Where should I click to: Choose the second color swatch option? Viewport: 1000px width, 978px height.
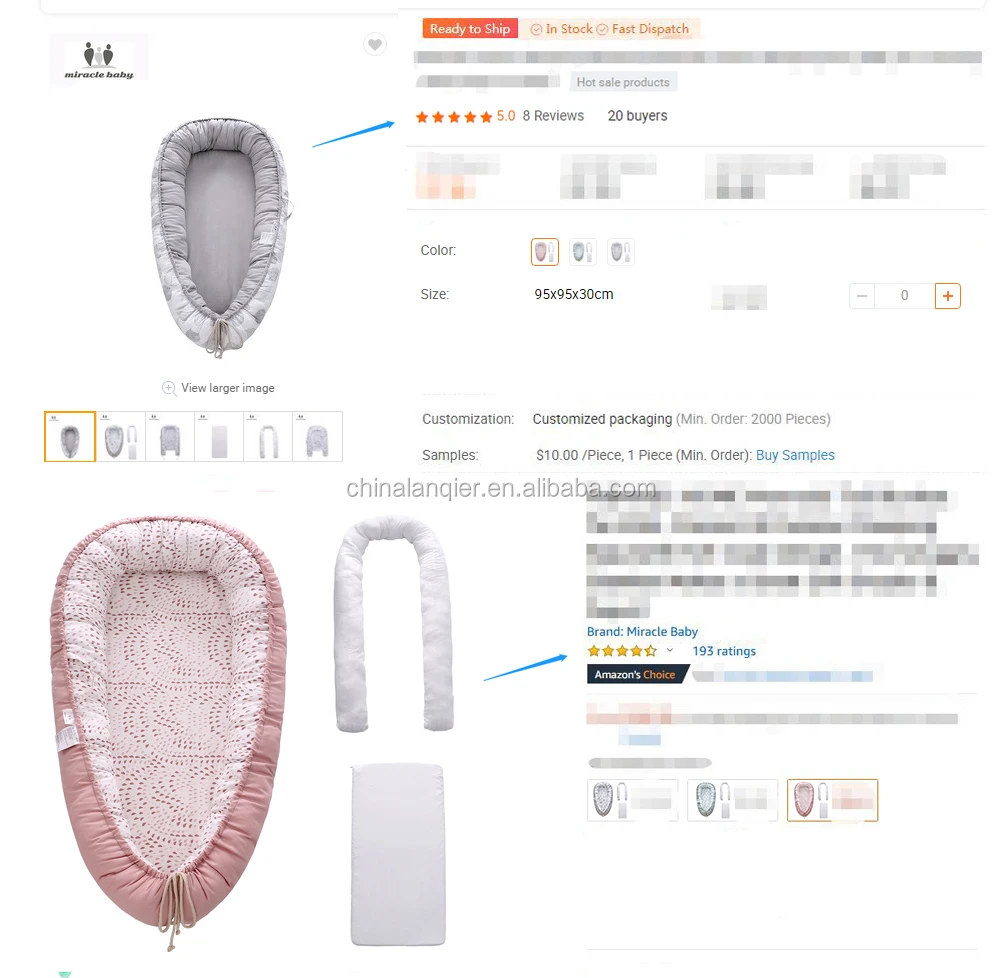[x=583, y=252]
